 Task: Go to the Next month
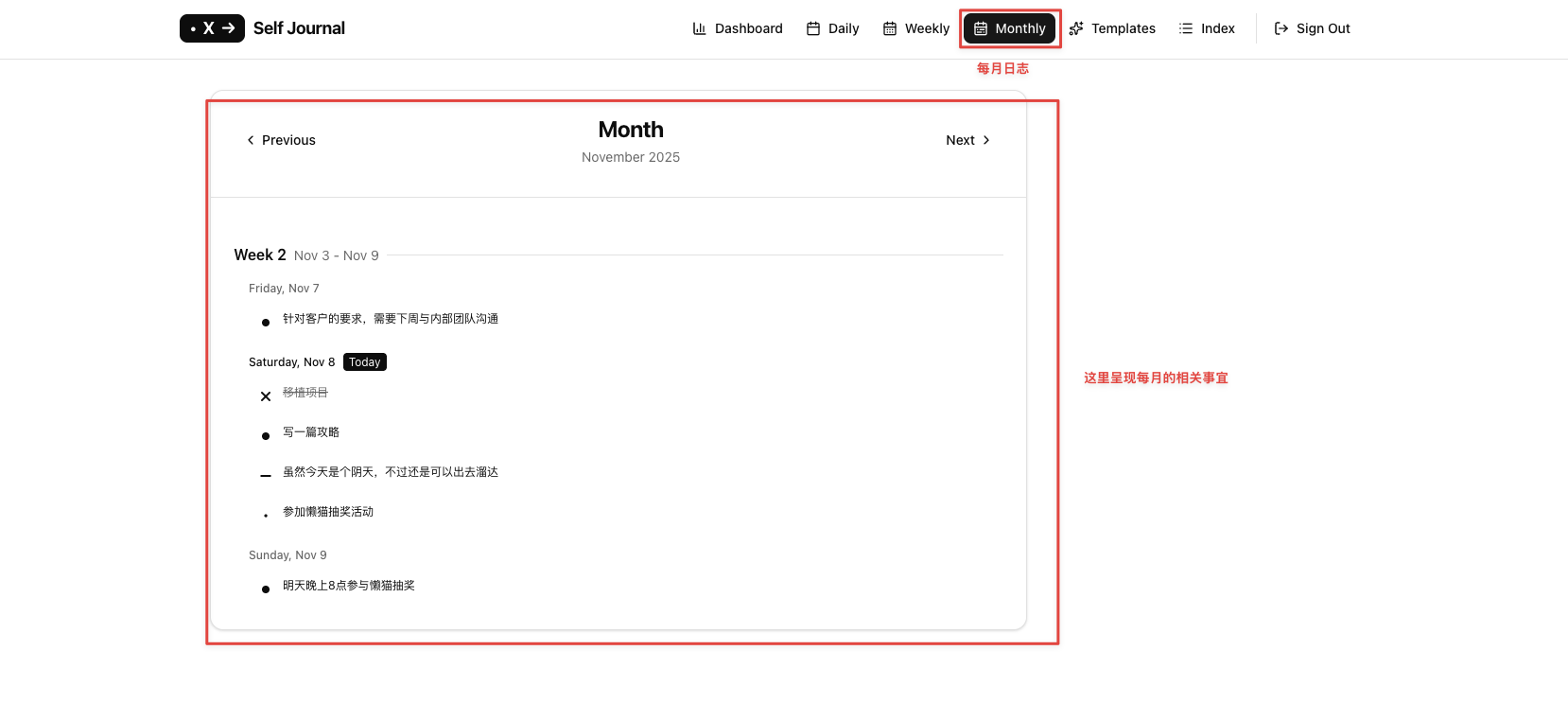[x=968, y=140]
